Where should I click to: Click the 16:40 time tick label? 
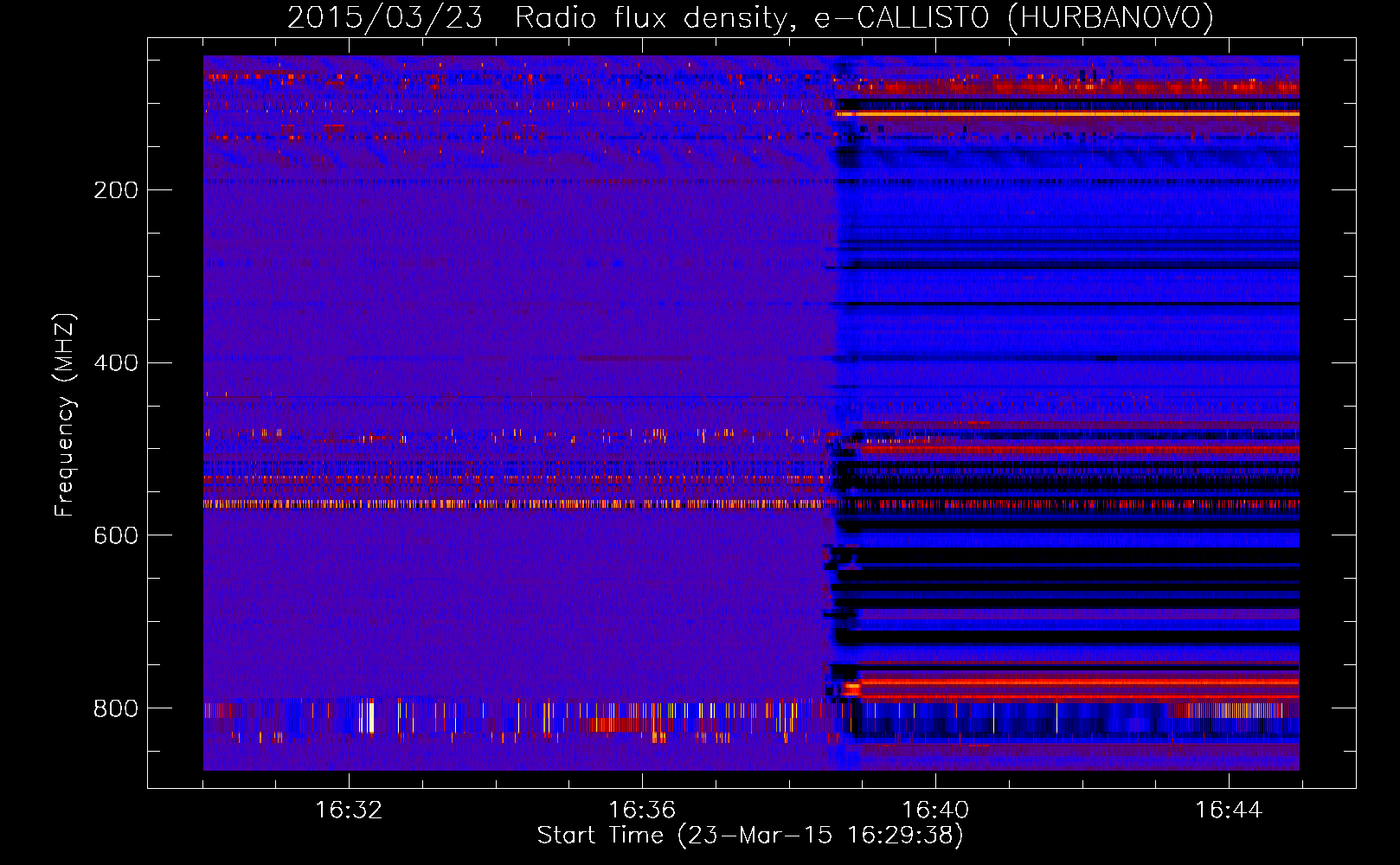(935, 810)
